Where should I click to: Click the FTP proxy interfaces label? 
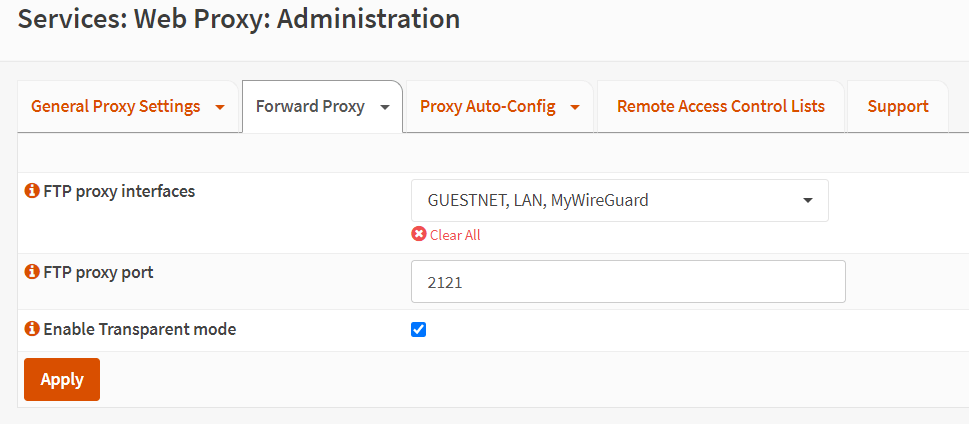(119, 191)
